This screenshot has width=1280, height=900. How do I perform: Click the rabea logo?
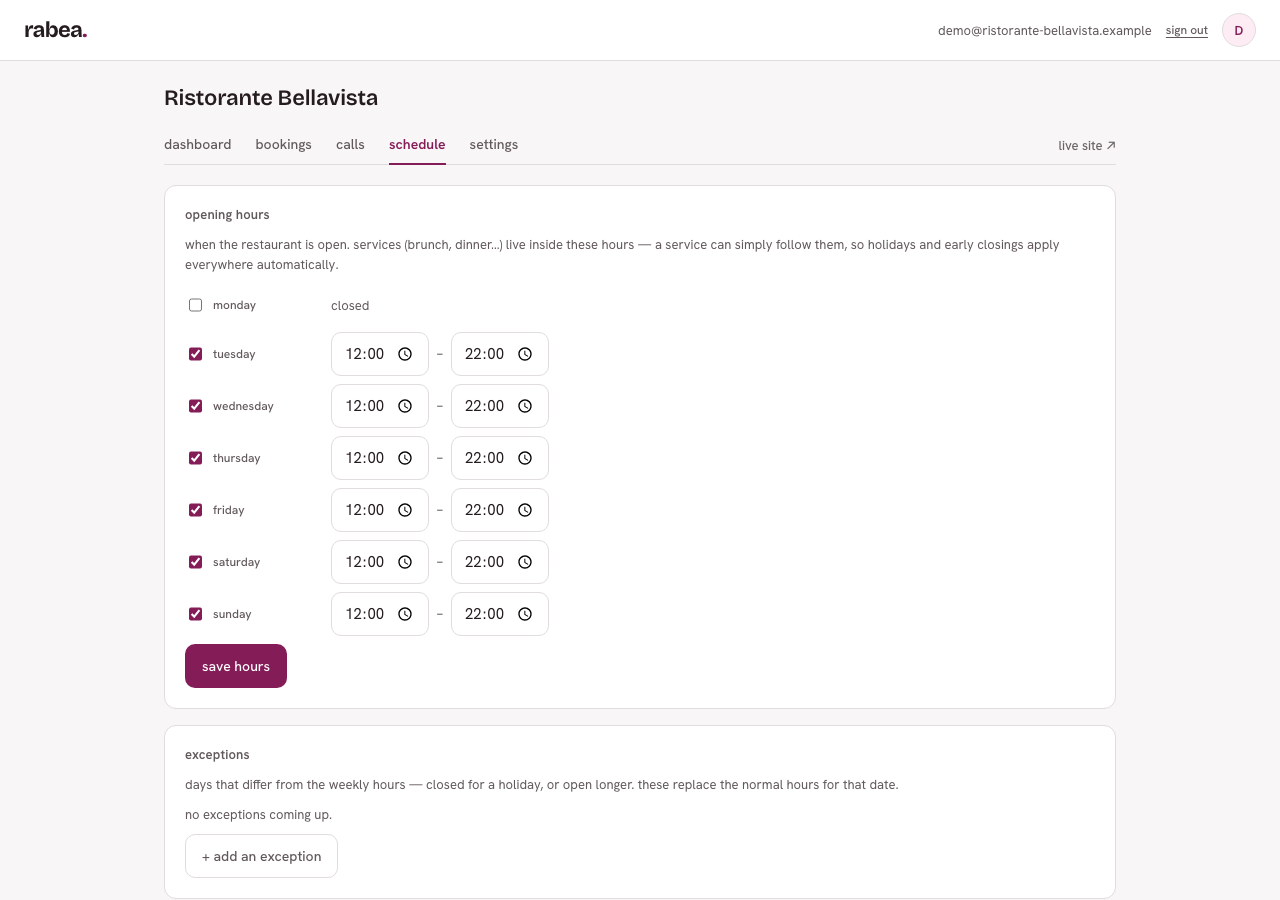click(x=56, y=30)
